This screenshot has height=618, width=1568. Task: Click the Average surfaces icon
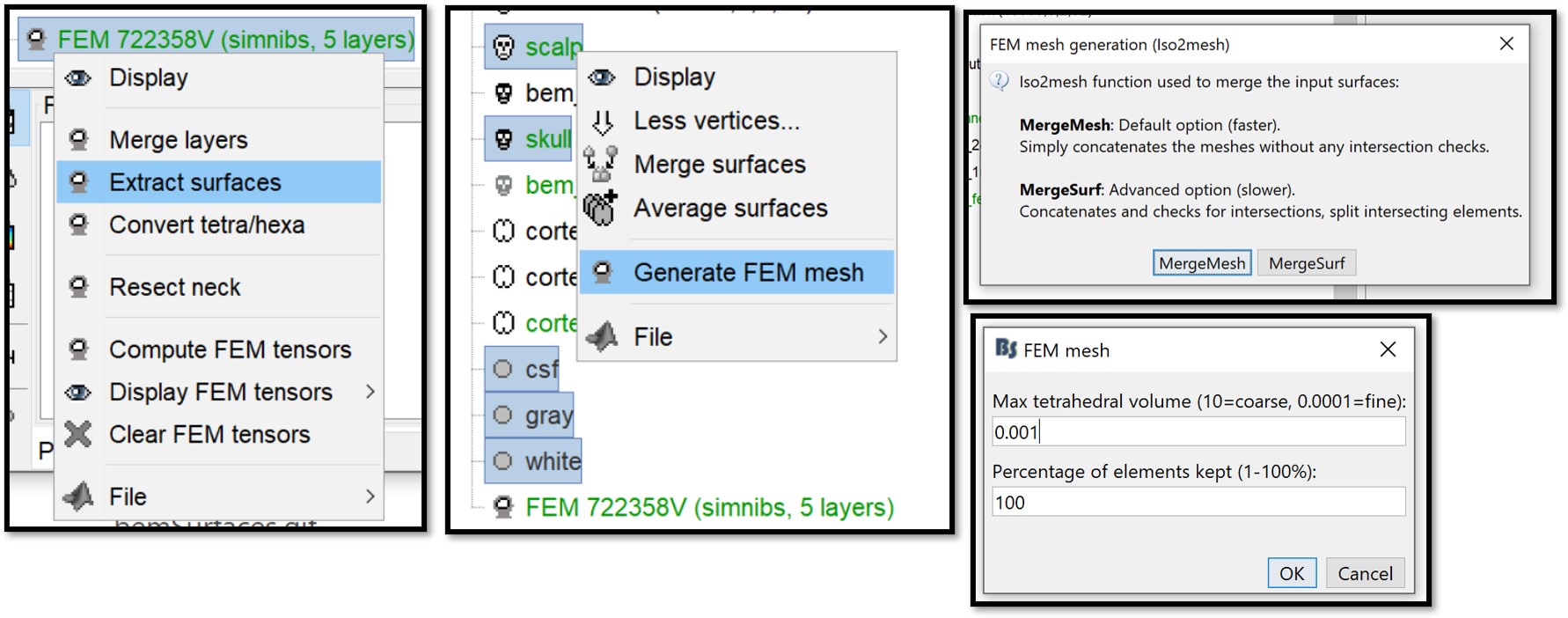coord(601,208)
